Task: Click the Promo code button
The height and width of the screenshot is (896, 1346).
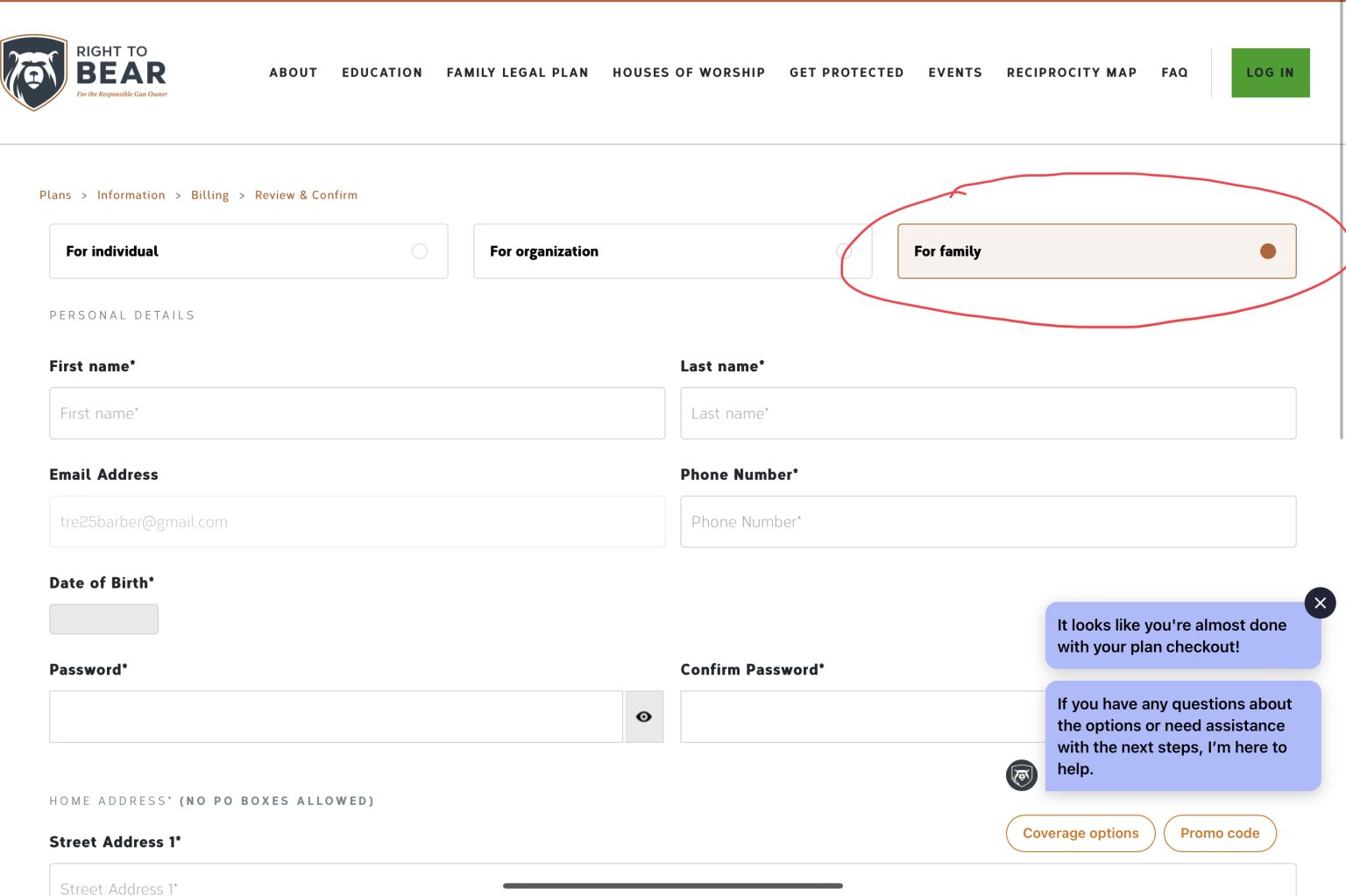Action: 1219,833
